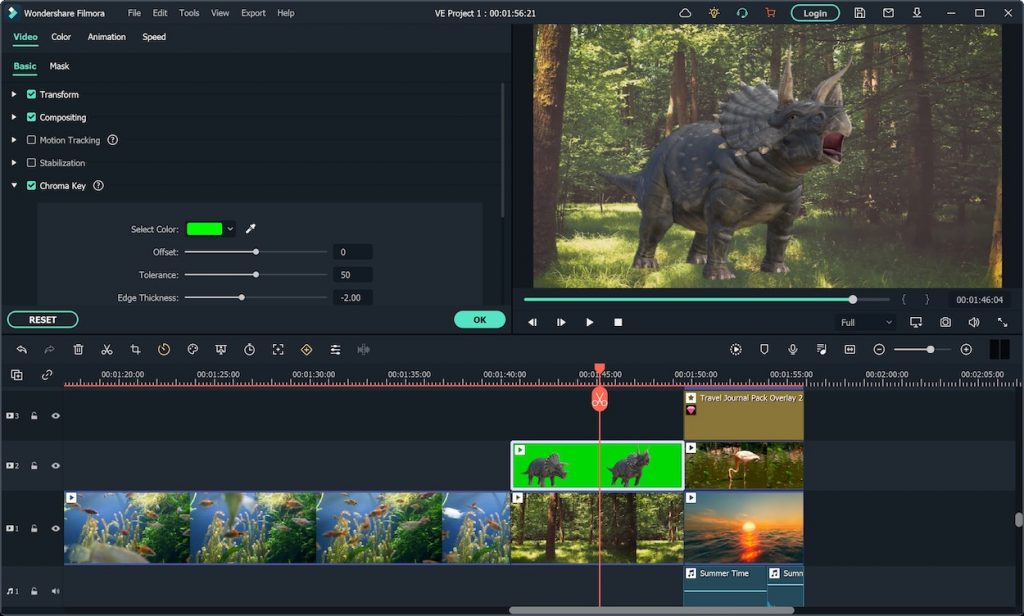Open the Export menu

pos(252,13)
